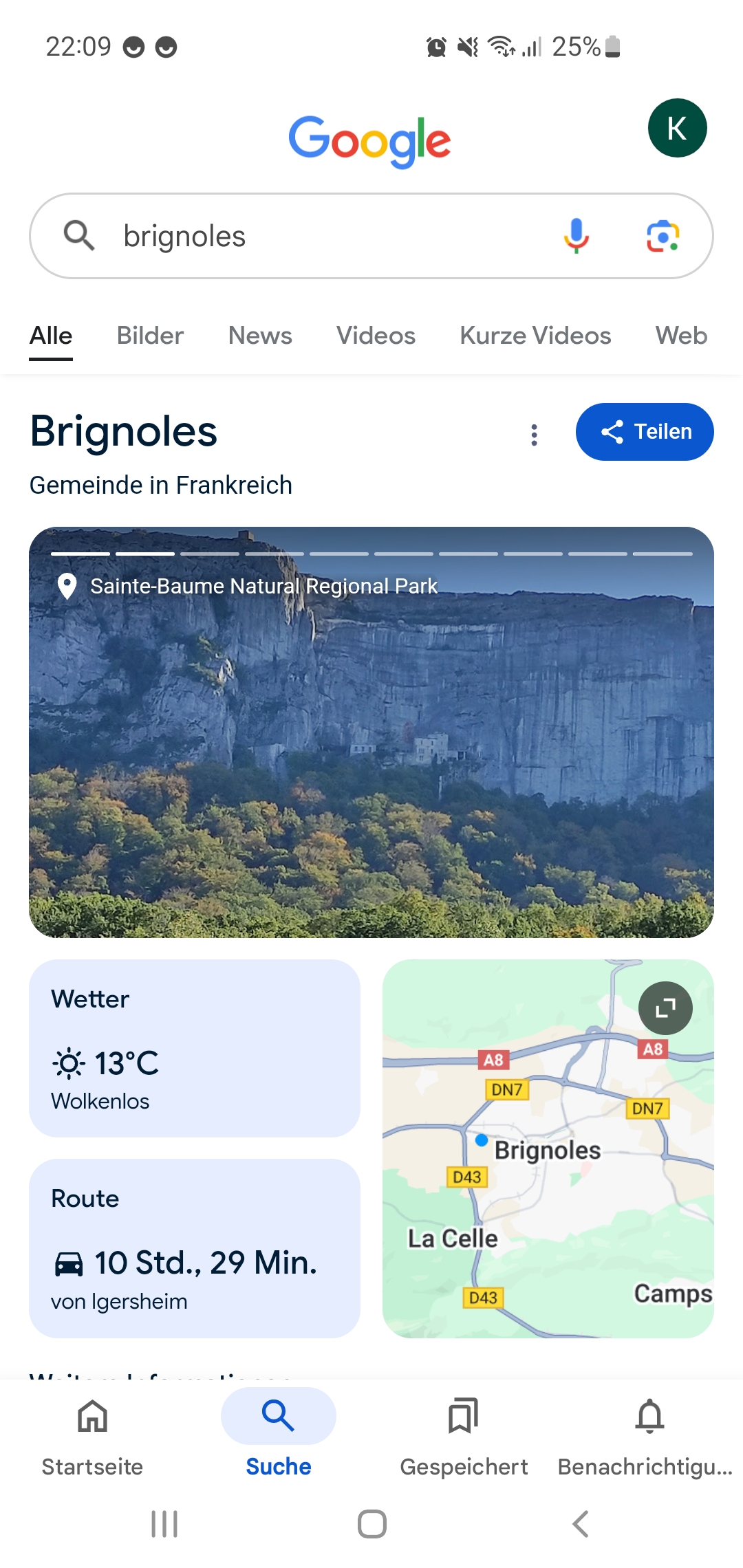Open Google Lens camera search

point(663,236)
